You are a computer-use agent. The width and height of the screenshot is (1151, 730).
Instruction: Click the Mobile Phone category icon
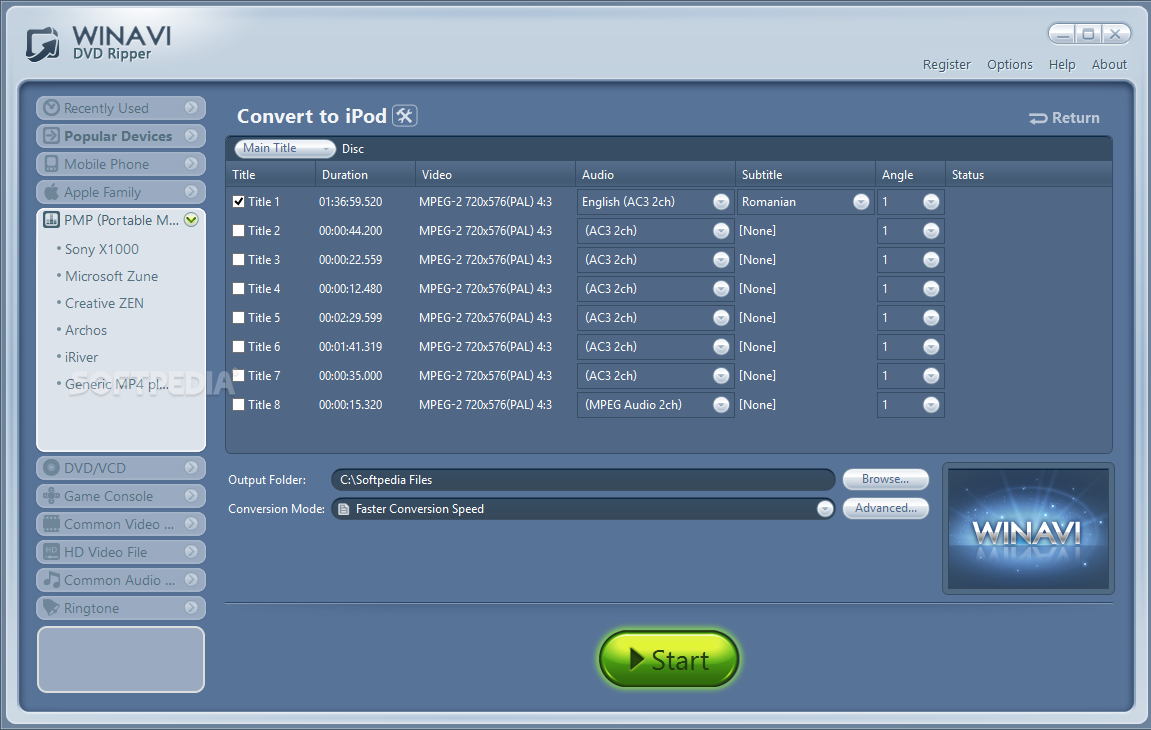pos(51,164)
